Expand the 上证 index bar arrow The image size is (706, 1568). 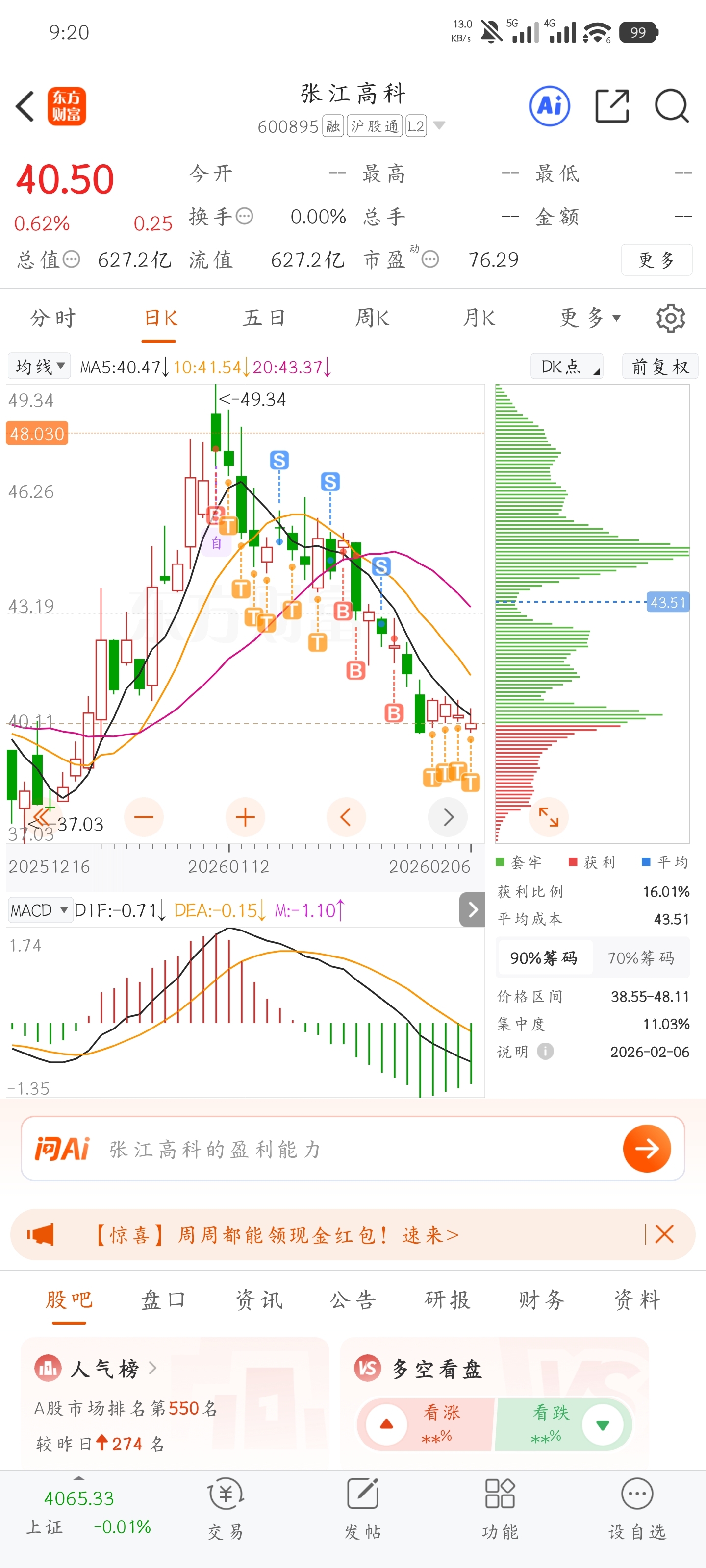[78, 1478]
